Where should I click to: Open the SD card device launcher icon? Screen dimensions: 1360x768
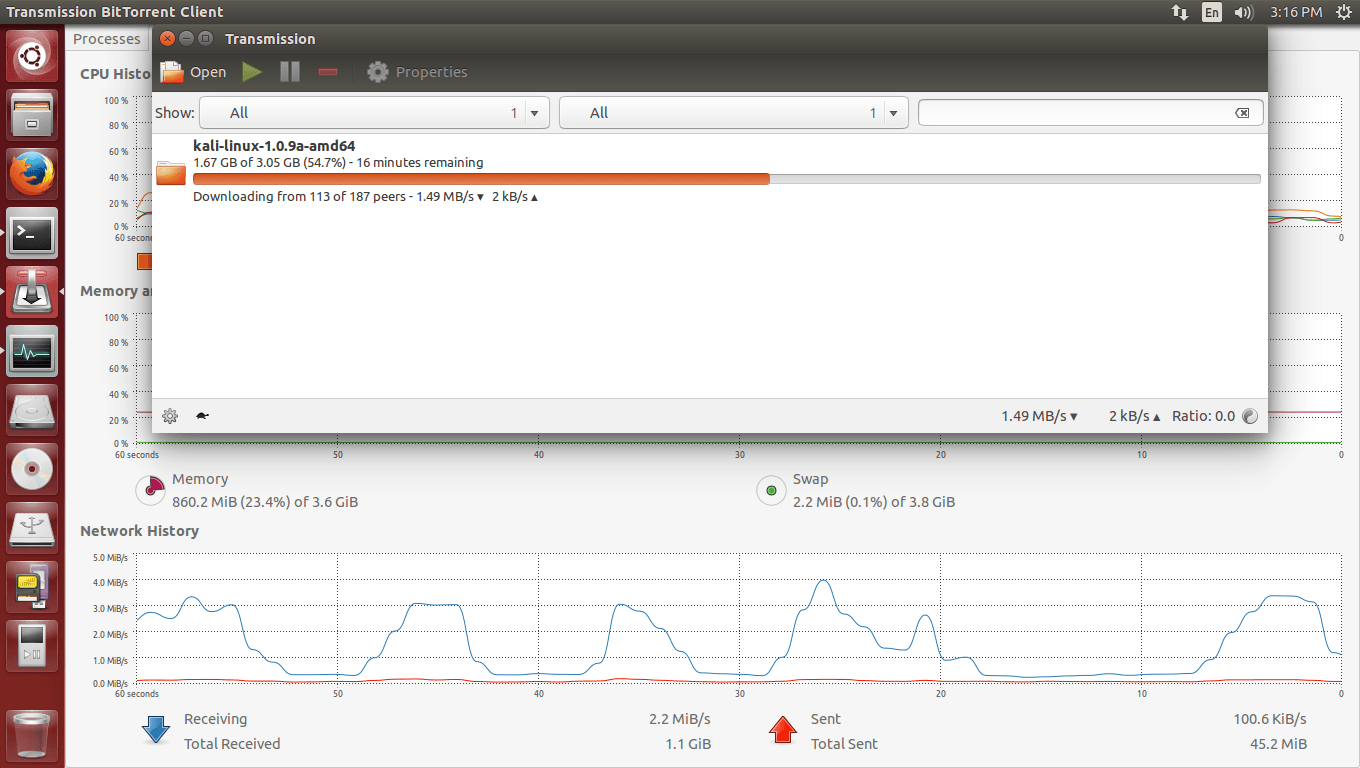click(33, 586)
